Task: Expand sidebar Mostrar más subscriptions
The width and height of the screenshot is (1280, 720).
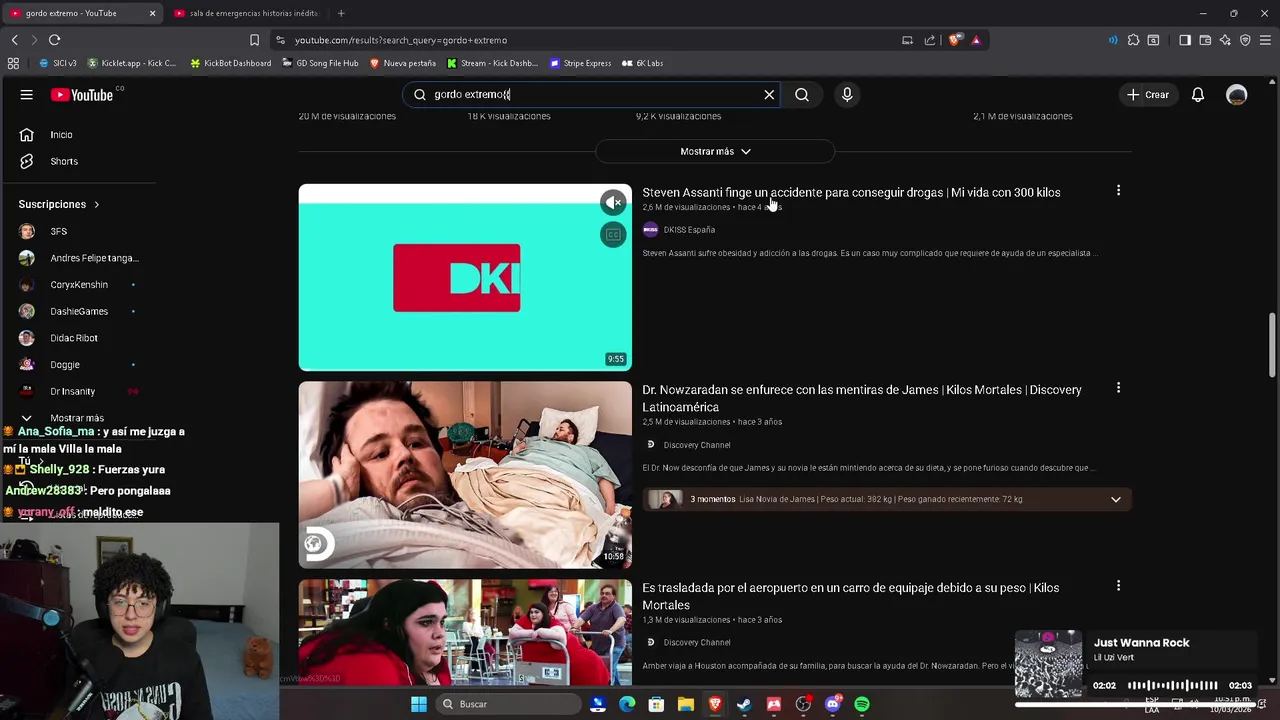Action: [x=78, y=418]
